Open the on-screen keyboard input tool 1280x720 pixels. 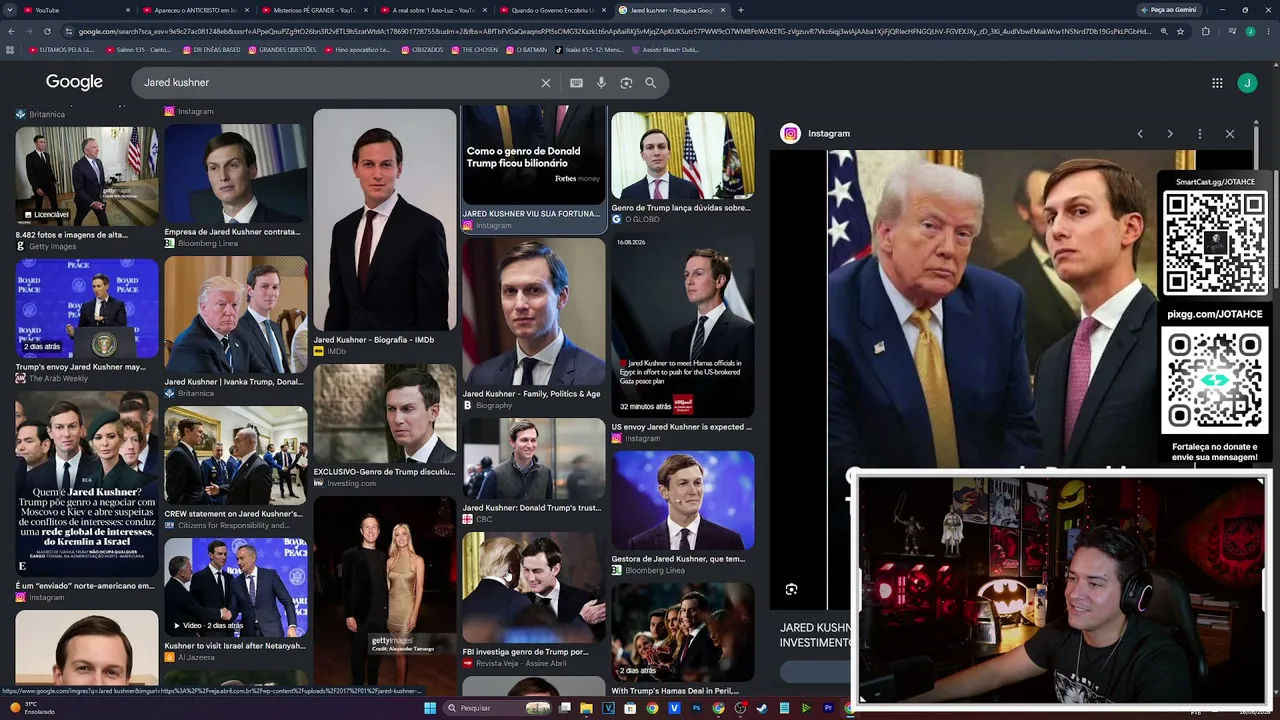click(x=576, y=83)
